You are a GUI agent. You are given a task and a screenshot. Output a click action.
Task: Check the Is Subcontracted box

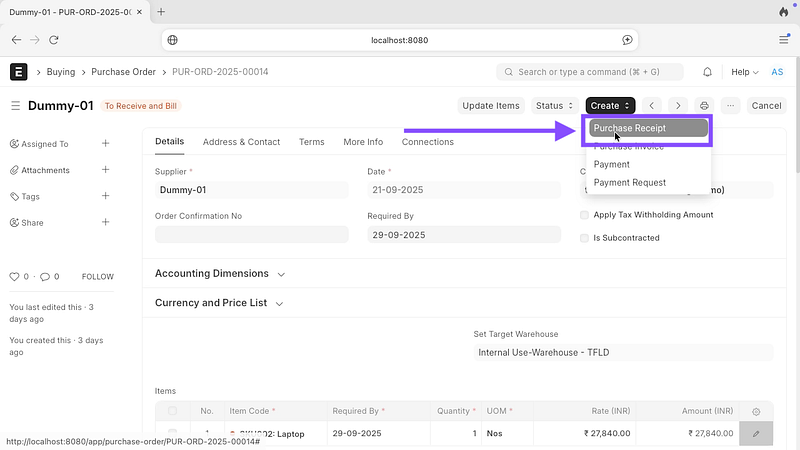coord(585,238)
